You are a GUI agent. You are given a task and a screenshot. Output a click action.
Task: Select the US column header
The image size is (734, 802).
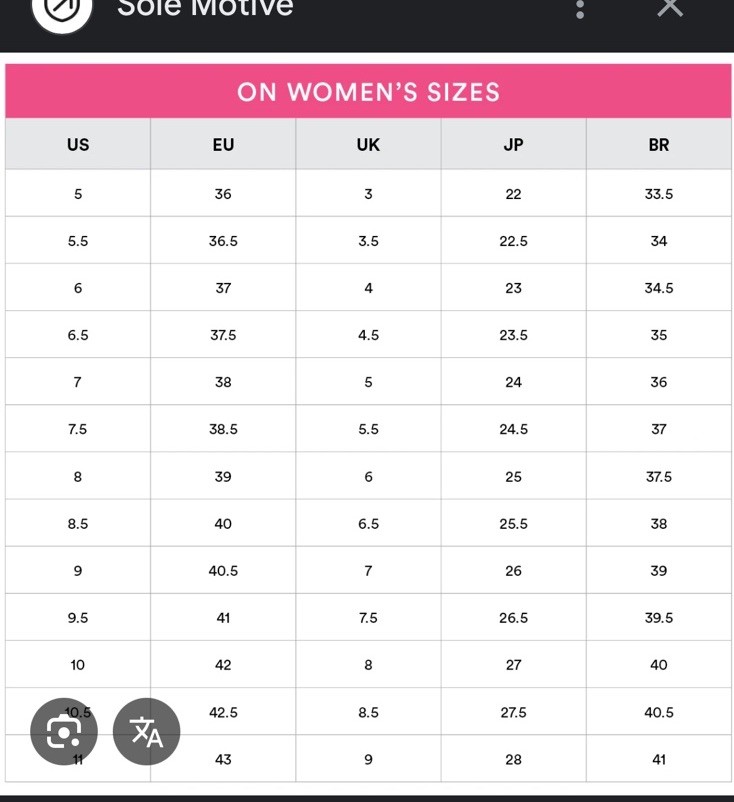78,144
